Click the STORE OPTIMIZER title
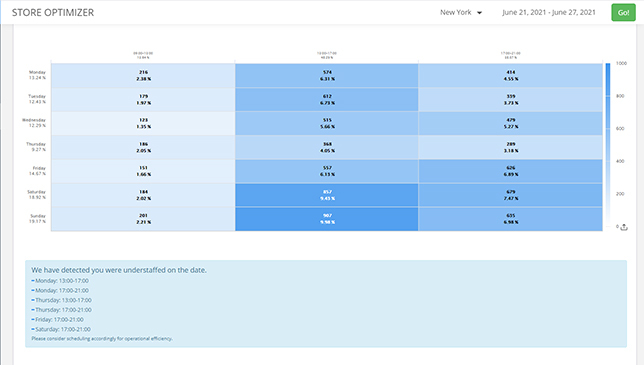Screen dimensions: 644x365 [53, 13]
